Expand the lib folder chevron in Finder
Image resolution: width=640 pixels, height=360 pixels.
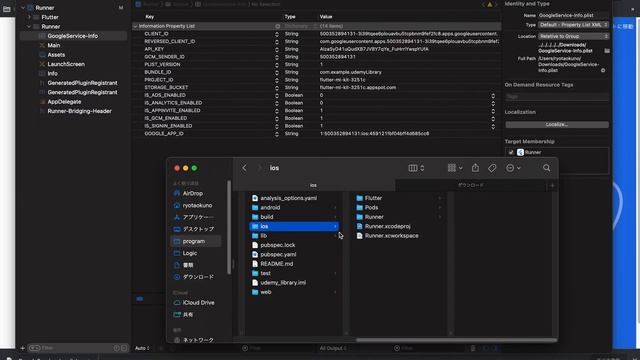[336, 236]
